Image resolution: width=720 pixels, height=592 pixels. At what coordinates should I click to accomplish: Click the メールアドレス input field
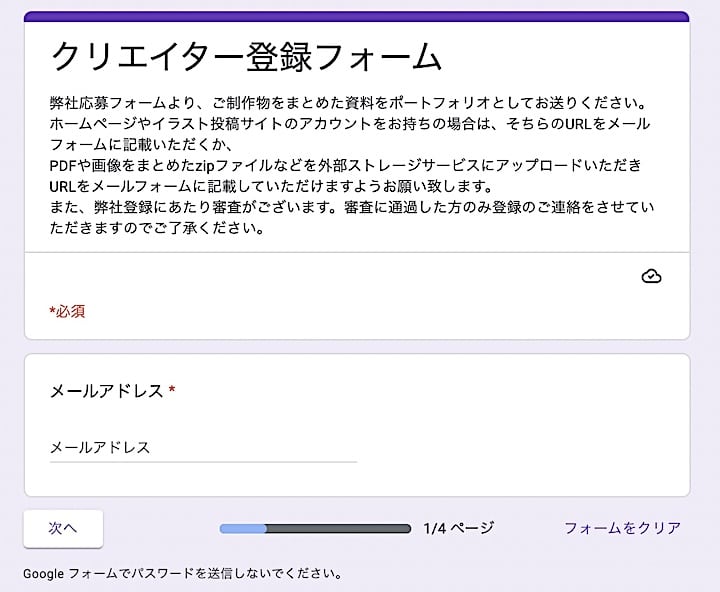tap(203, 447)
